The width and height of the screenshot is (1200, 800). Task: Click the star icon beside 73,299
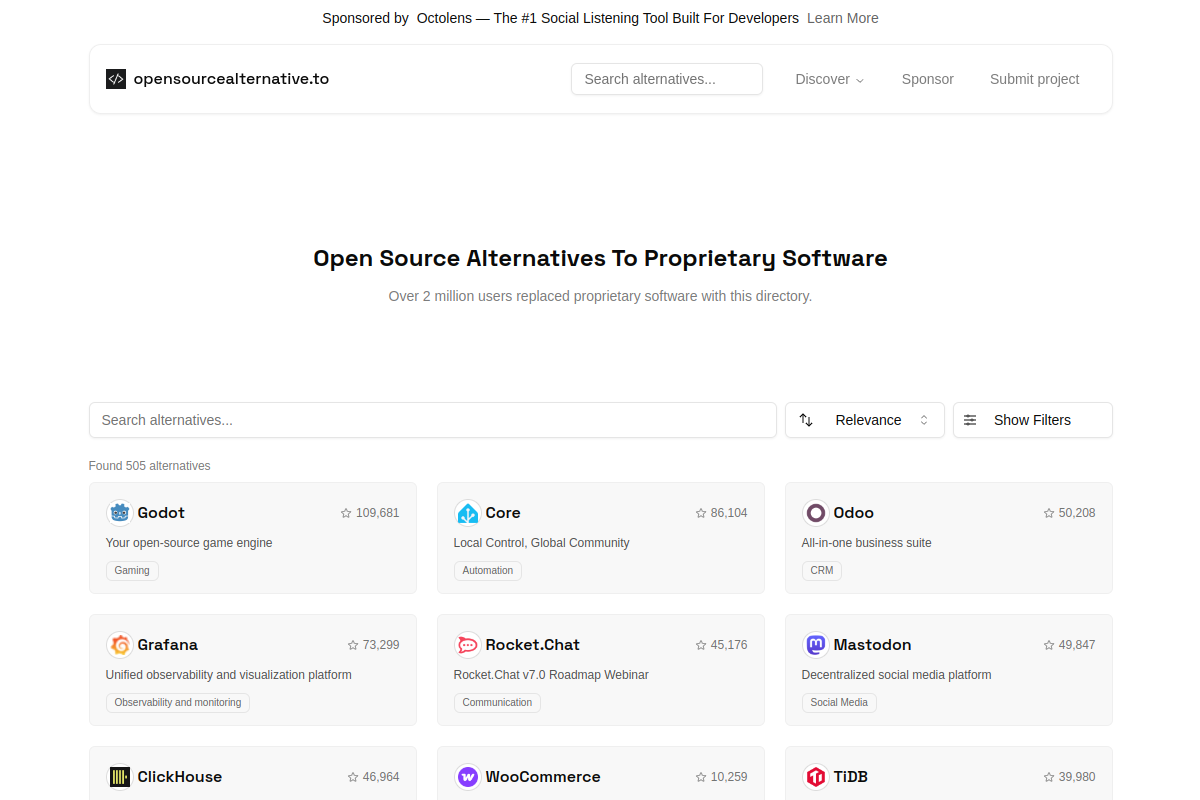click(x=353, y=645)
